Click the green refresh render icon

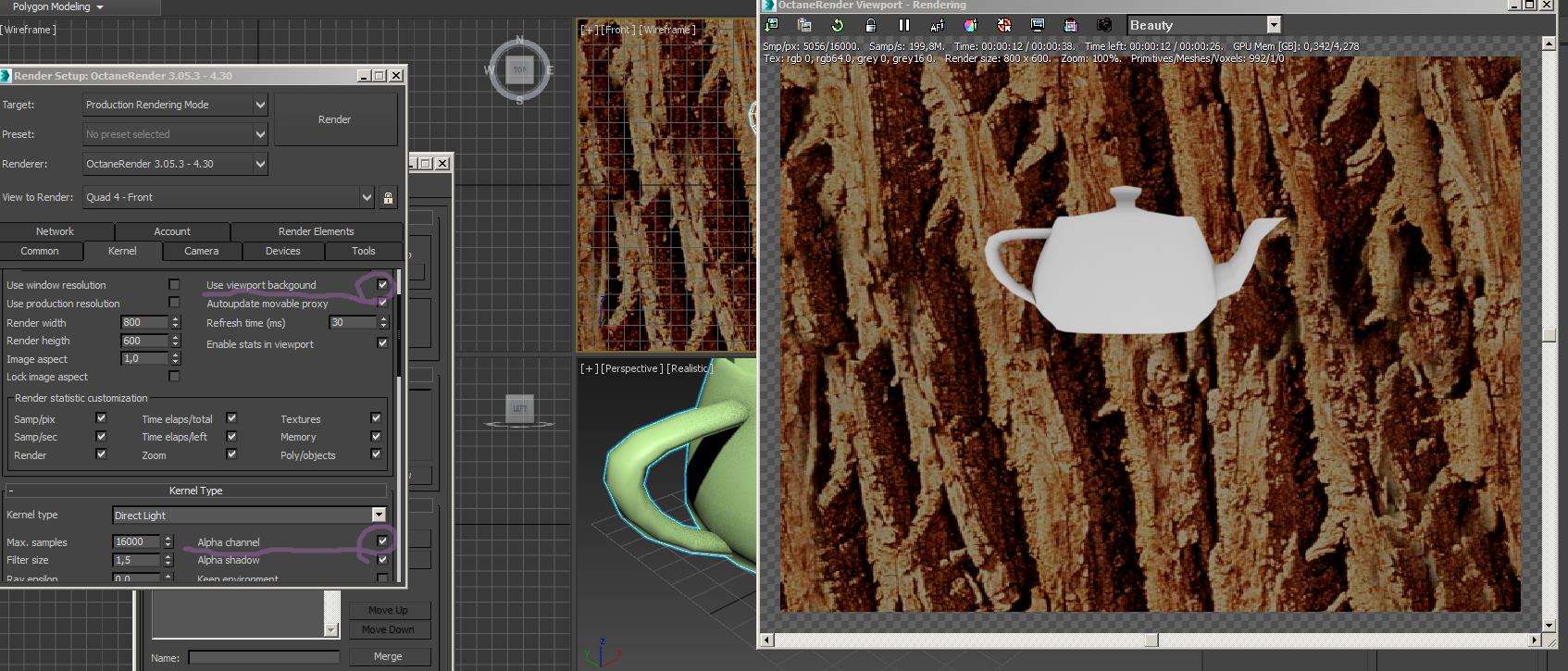click(x=837, y=25)
